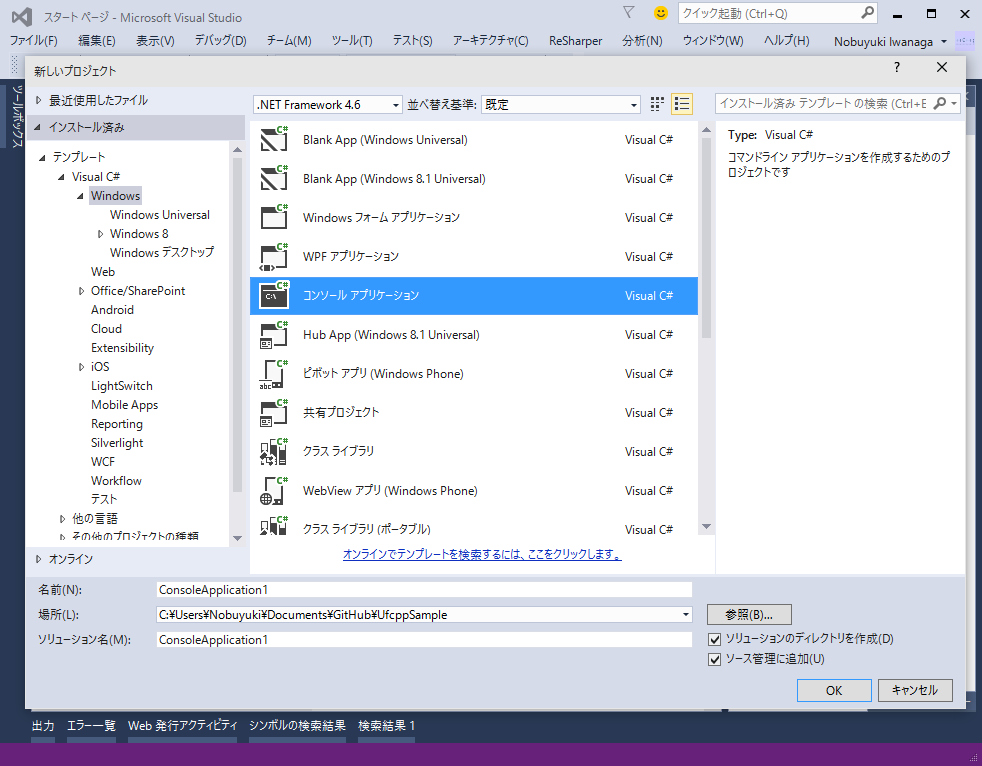Choose the WebView アプリ (Windows Phone) icon
The height and width of the screenshot is (766, 982).
tap(274, 490)
